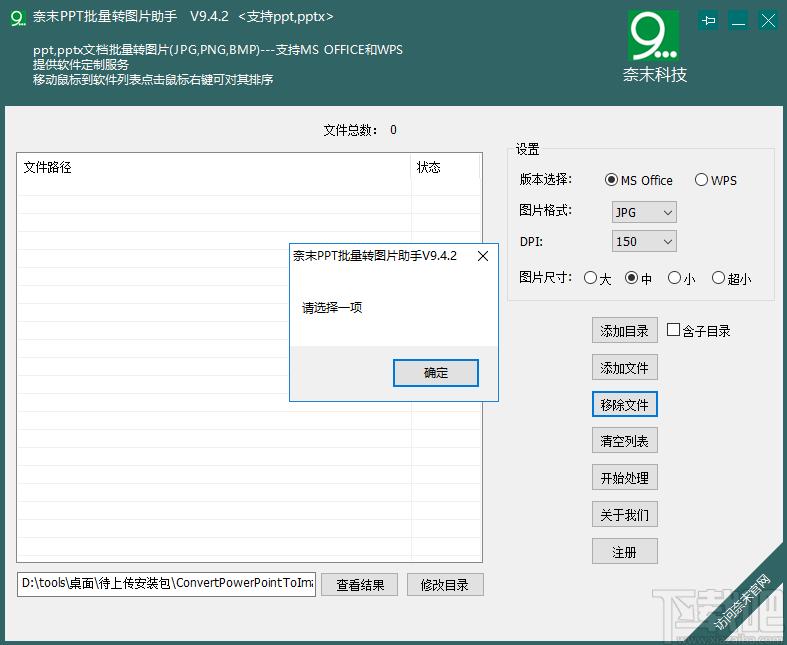Image resolution: width=787 pixels, height=645 pixels.
Task: Close the dialog with the X icon
Action: pos(482,256)
